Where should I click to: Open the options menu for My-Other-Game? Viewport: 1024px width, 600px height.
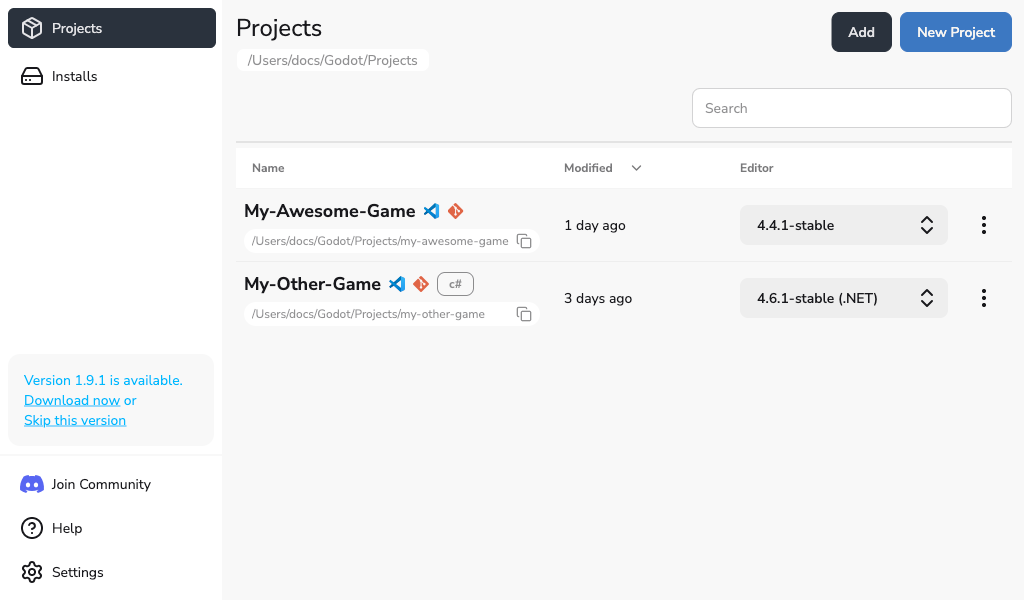click(x=984, y=298)
